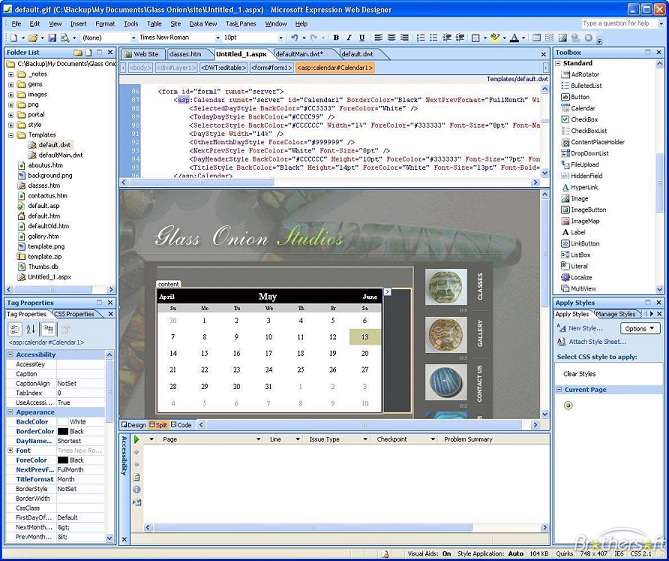The image size is (669, 561).
Task: Click Clear Styles
Action: point(579,374)
